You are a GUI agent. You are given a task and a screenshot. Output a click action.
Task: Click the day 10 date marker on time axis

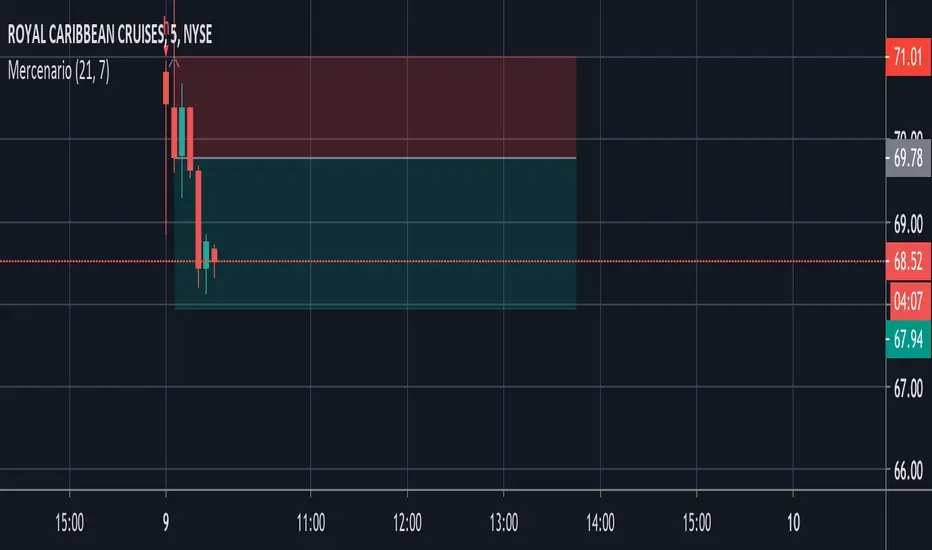[792, 520]
